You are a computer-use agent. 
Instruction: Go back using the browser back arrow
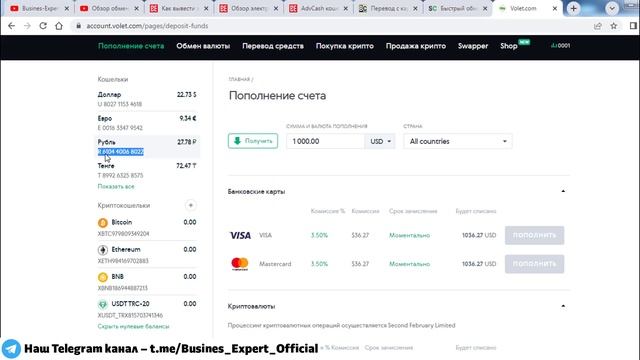(11, 26)
